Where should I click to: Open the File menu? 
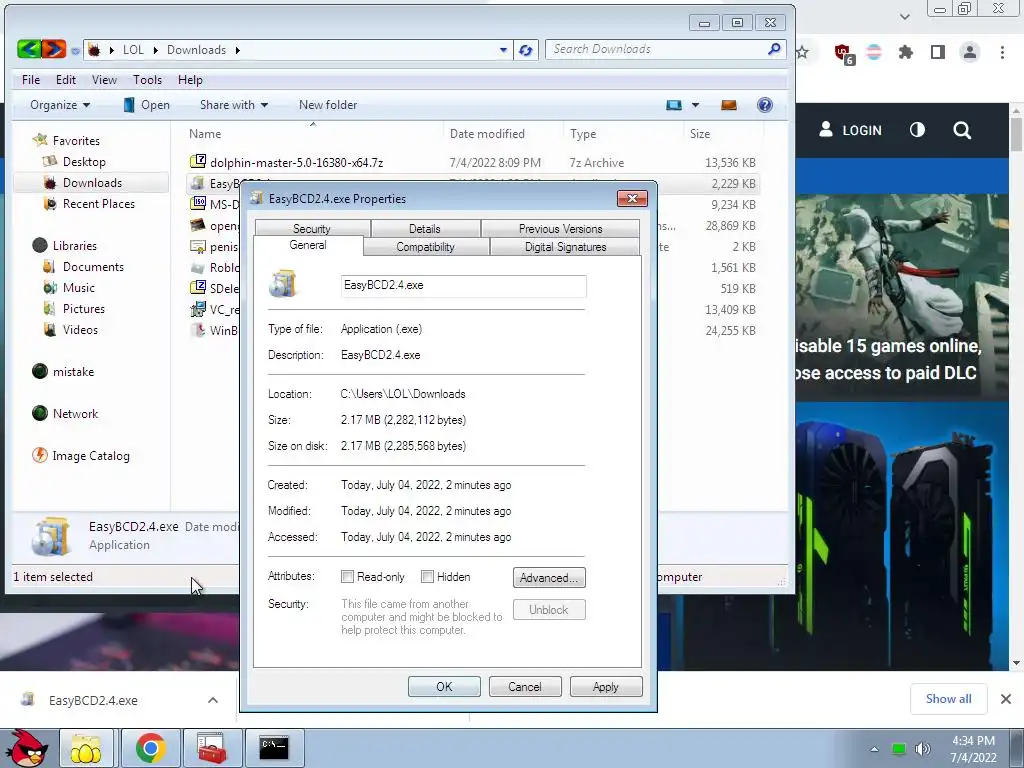click(x=31, y=80)
